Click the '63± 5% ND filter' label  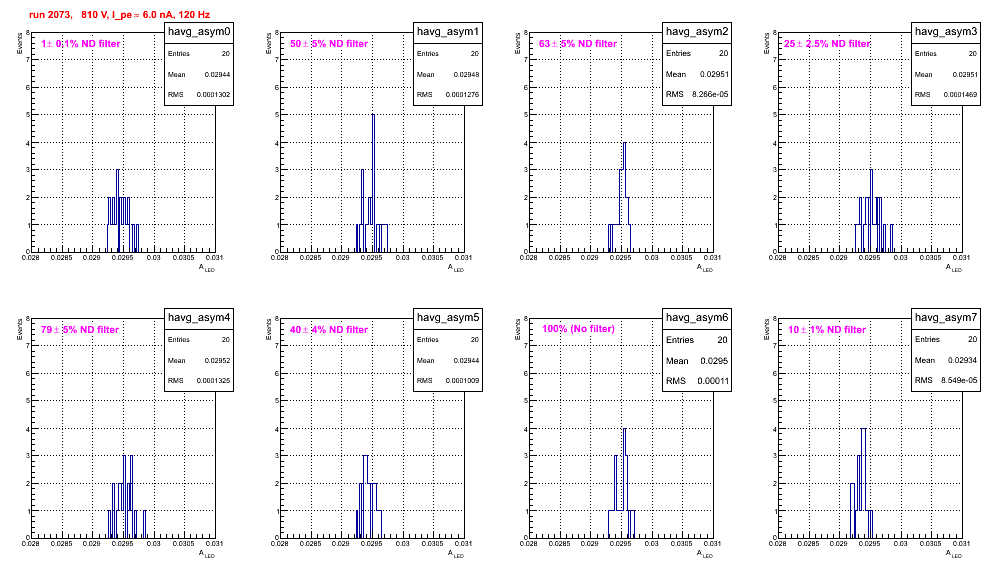(x=578, y=44)
